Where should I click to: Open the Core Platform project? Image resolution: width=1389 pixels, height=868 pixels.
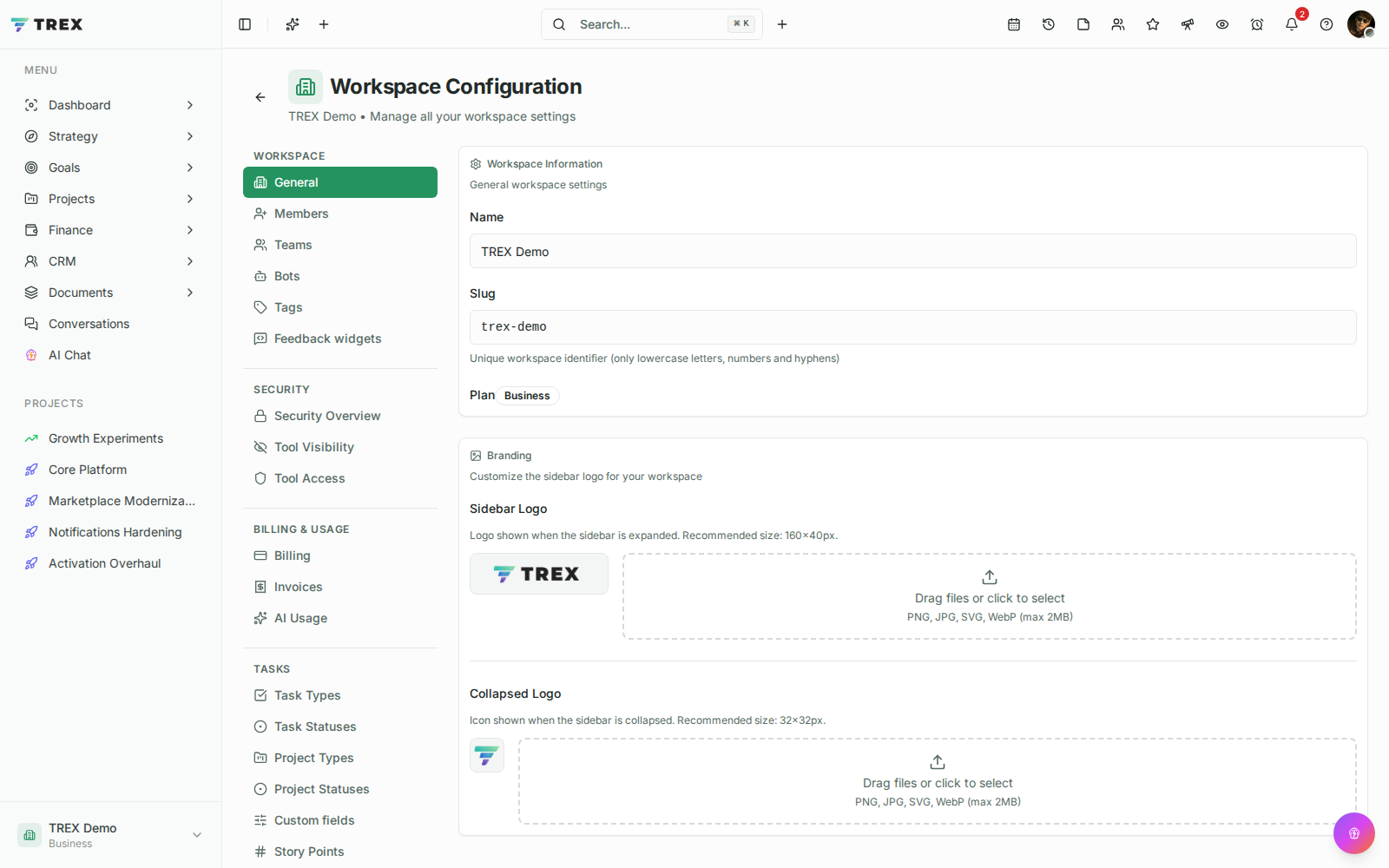110,470
